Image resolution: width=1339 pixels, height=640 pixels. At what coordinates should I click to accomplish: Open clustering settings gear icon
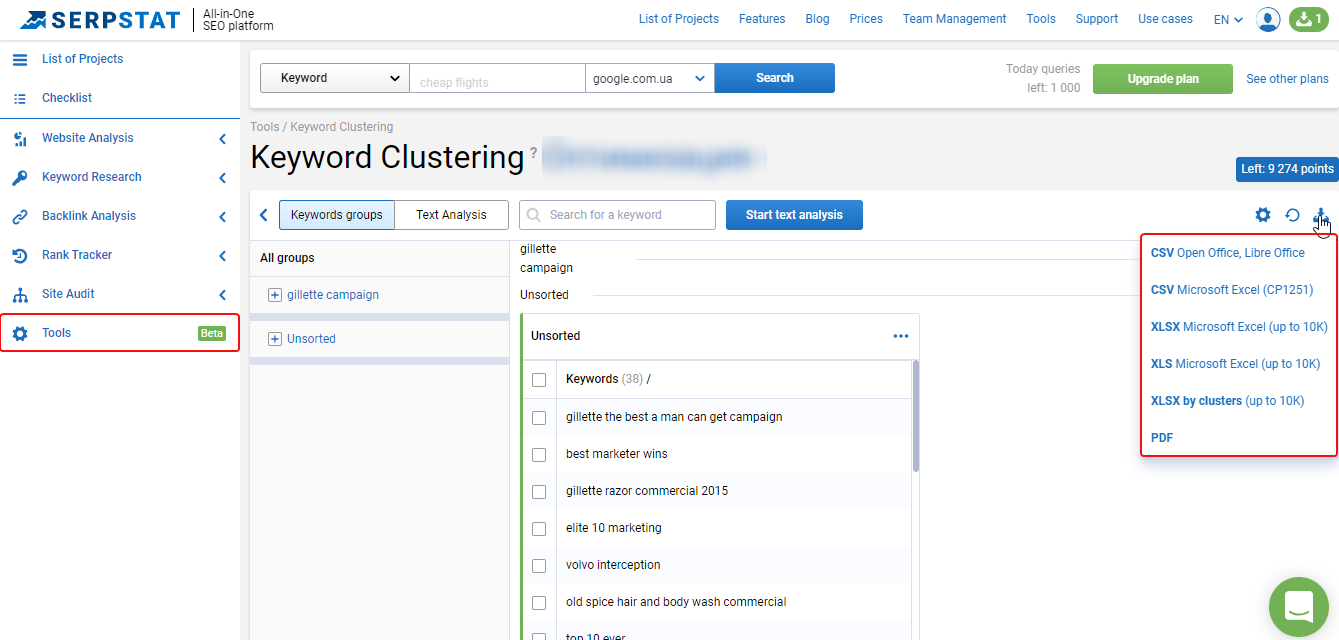point(1263,215)
